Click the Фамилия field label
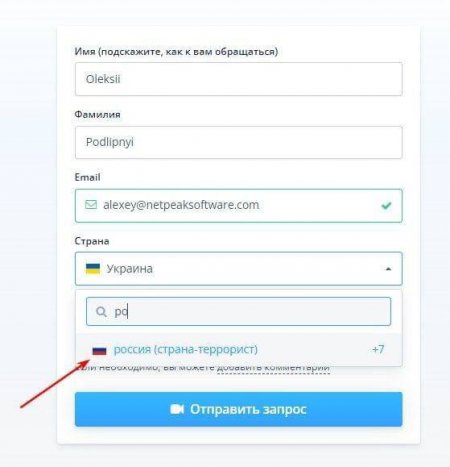 pos(97,114)
